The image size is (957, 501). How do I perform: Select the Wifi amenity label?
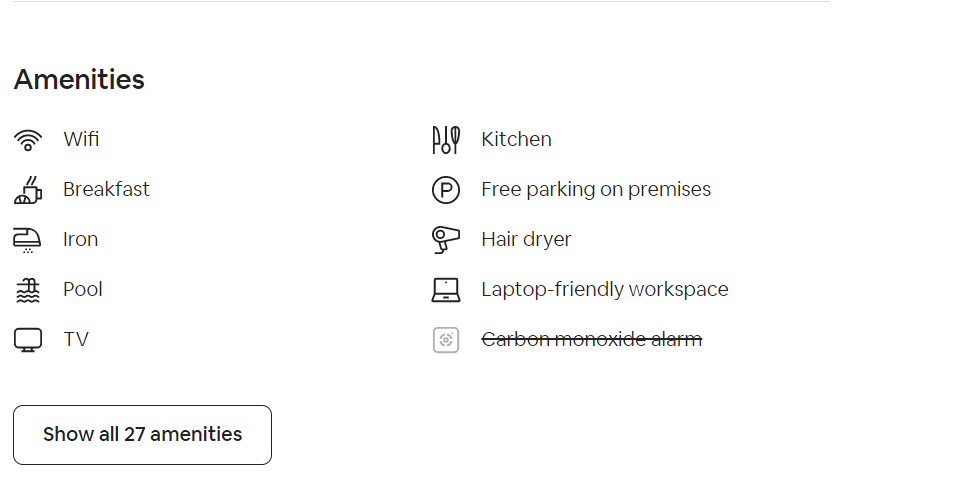81,139
